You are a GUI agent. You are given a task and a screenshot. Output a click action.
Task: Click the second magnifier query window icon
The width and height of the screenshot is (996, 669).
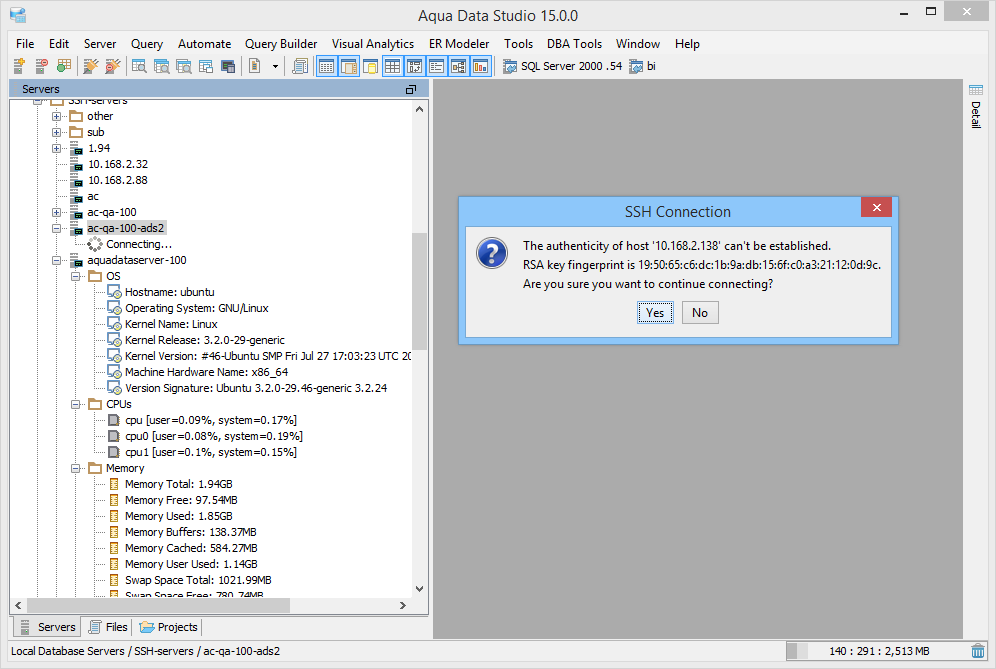[x=161, y=66]
